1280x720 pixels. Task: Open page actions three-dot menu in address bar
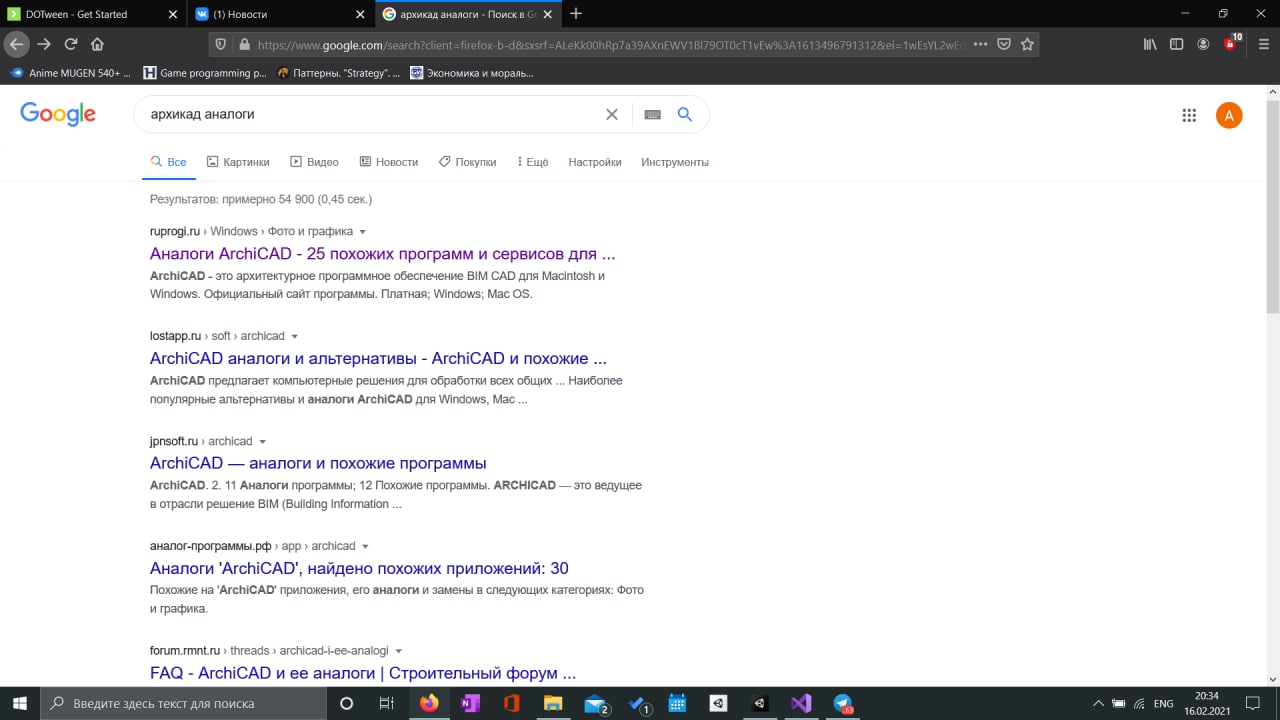pos(980,44)
